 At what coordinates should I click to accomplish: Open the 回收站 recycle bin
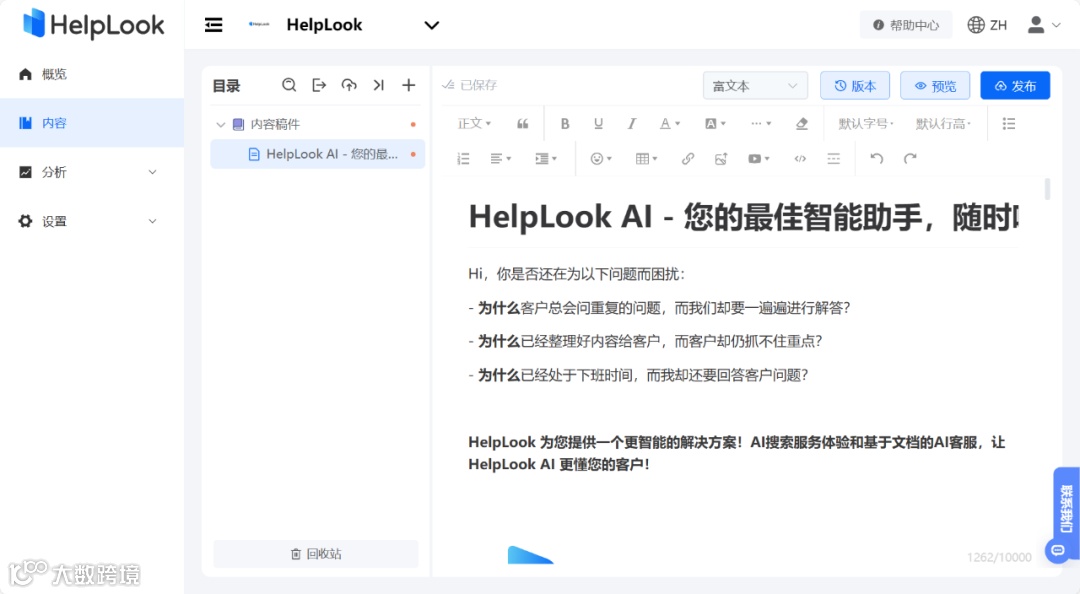pyautogui.click(x=316, y=553)
